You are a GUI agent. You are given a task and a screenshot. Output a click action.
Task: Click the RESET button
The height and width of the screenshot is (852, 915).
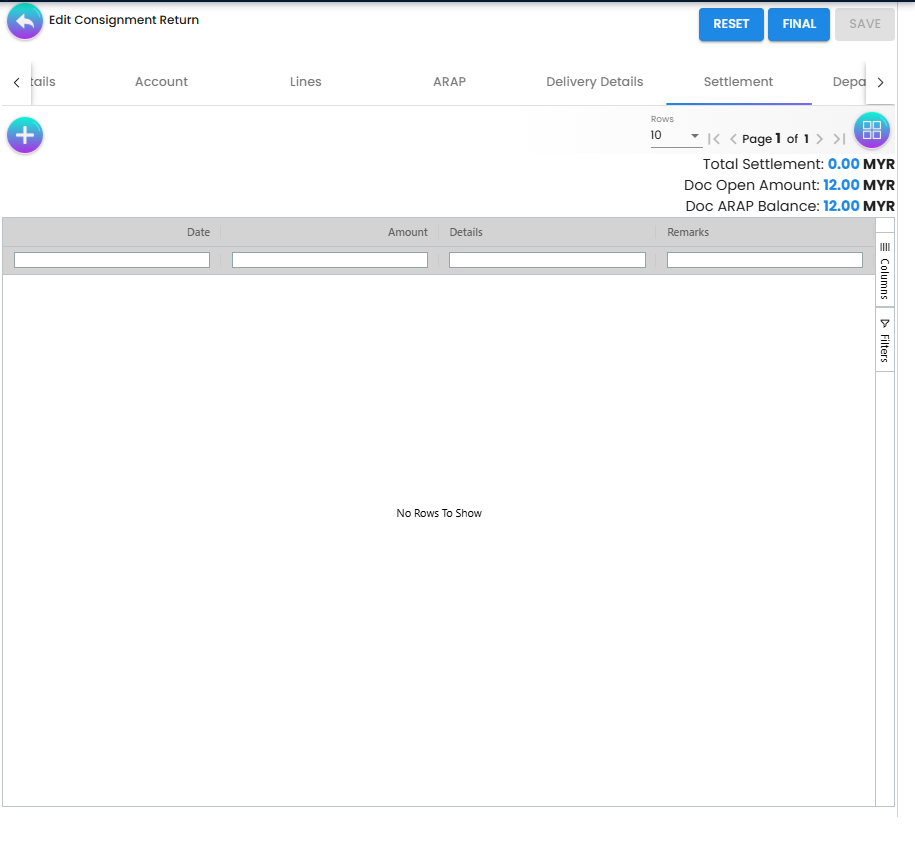[731, 24]
